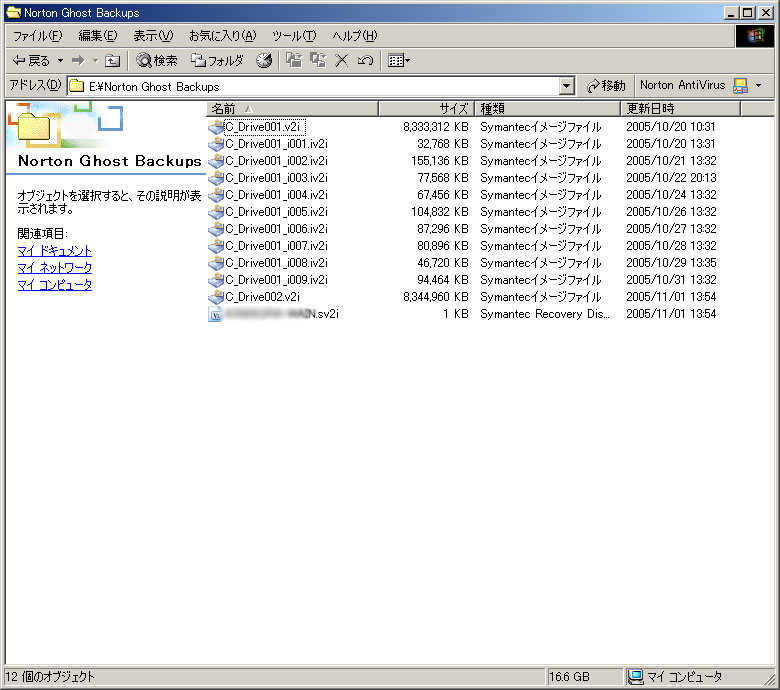Viewport: 780px width, 690px height.
Task: Open the ファイル(F) menu
Action: [x=36, y=36]
